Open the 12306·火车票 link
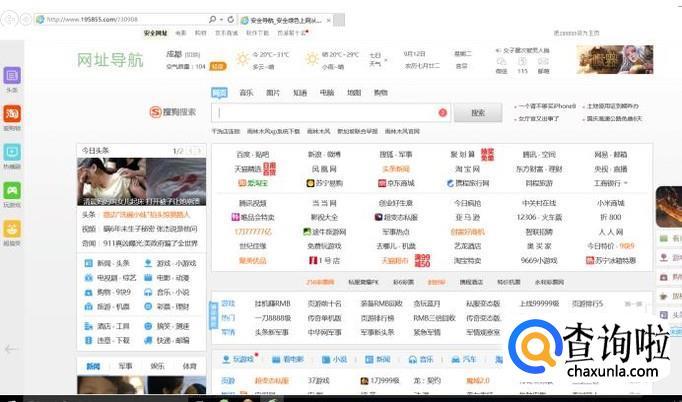682x402 pixels. pos(539,217)
